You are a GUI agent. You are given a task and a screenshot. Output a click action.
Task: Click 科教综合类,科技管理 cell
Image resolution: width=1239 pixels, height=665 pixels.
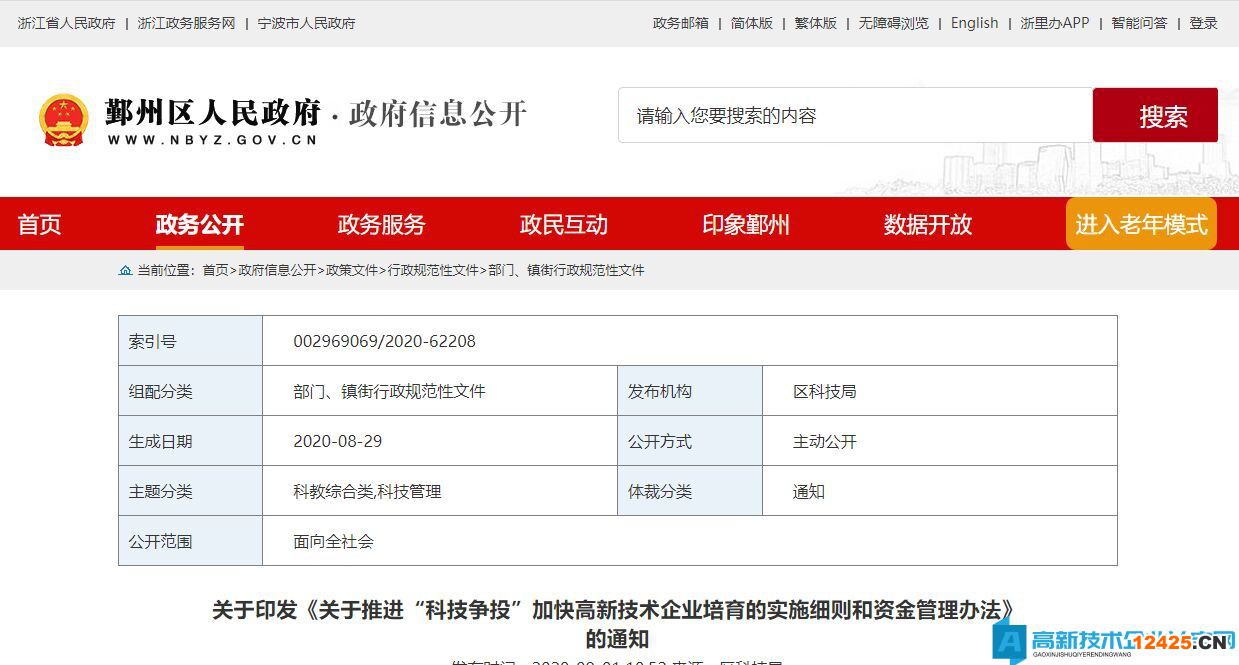click(x=367, y=491)
